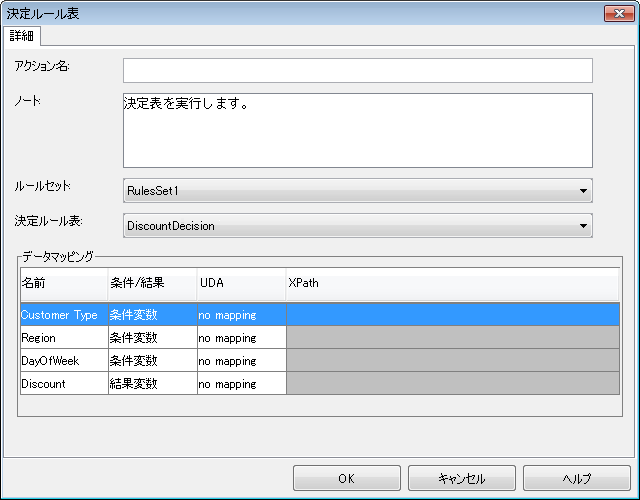640x500 pixels.
Task: Click the XPath column header
Action: coord(453,283)
